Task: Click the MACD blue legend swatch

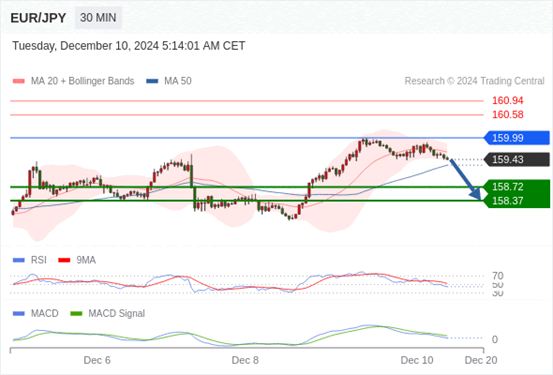Action: [19, 314]
